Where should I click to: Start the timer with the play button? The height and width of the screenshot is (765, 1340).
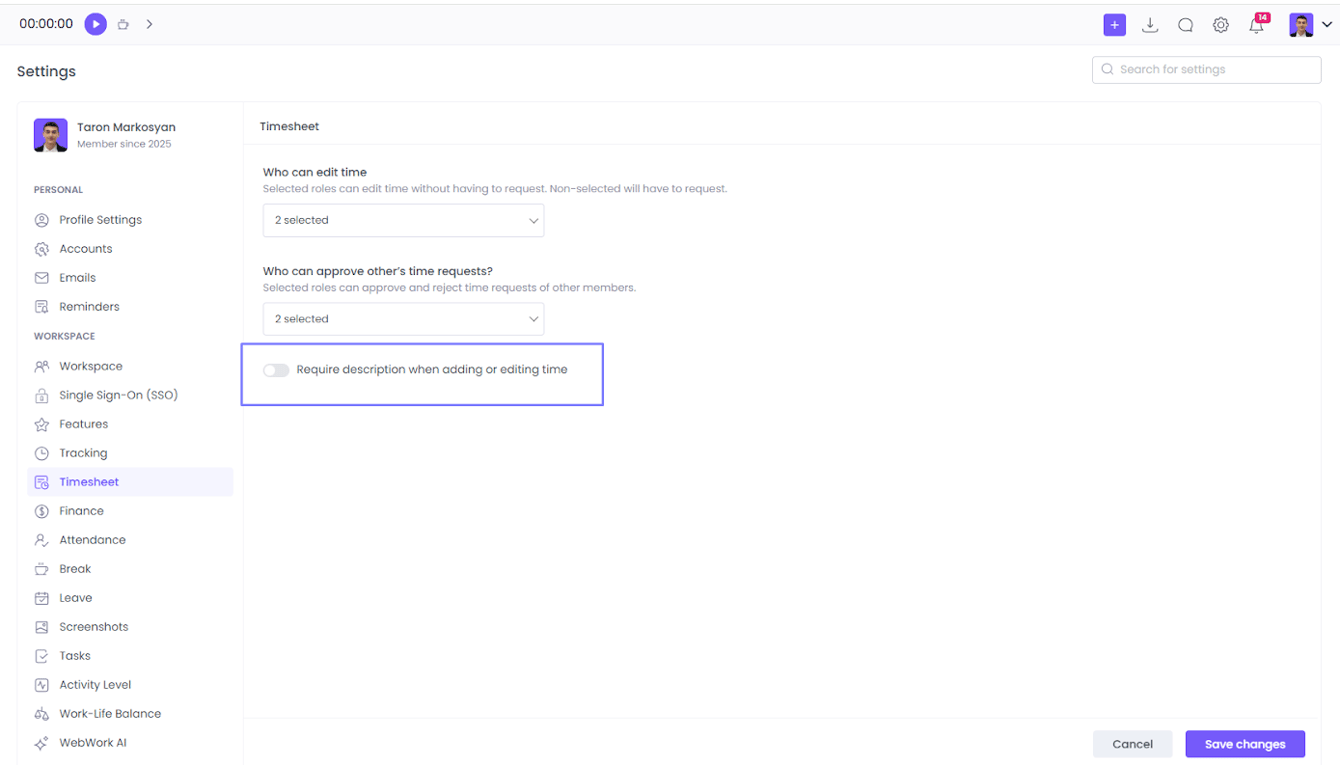(x=95, y=23)
